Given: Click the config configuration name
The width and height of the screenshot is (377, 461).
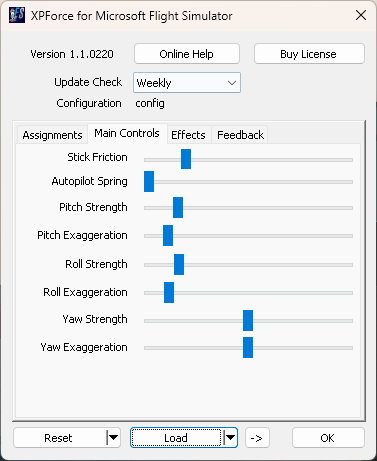Looking at the screenshot, I should click(150, 103).
